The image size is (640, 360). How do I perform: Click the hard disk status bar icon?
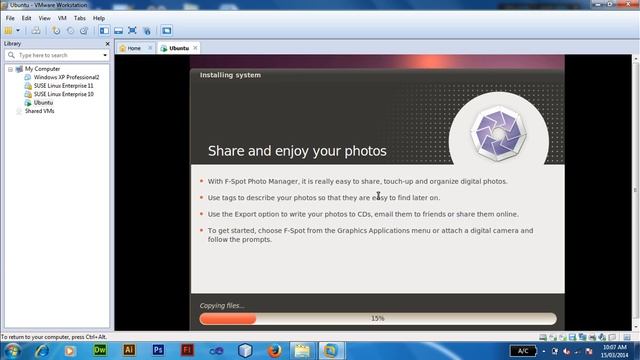click(543, 337)
